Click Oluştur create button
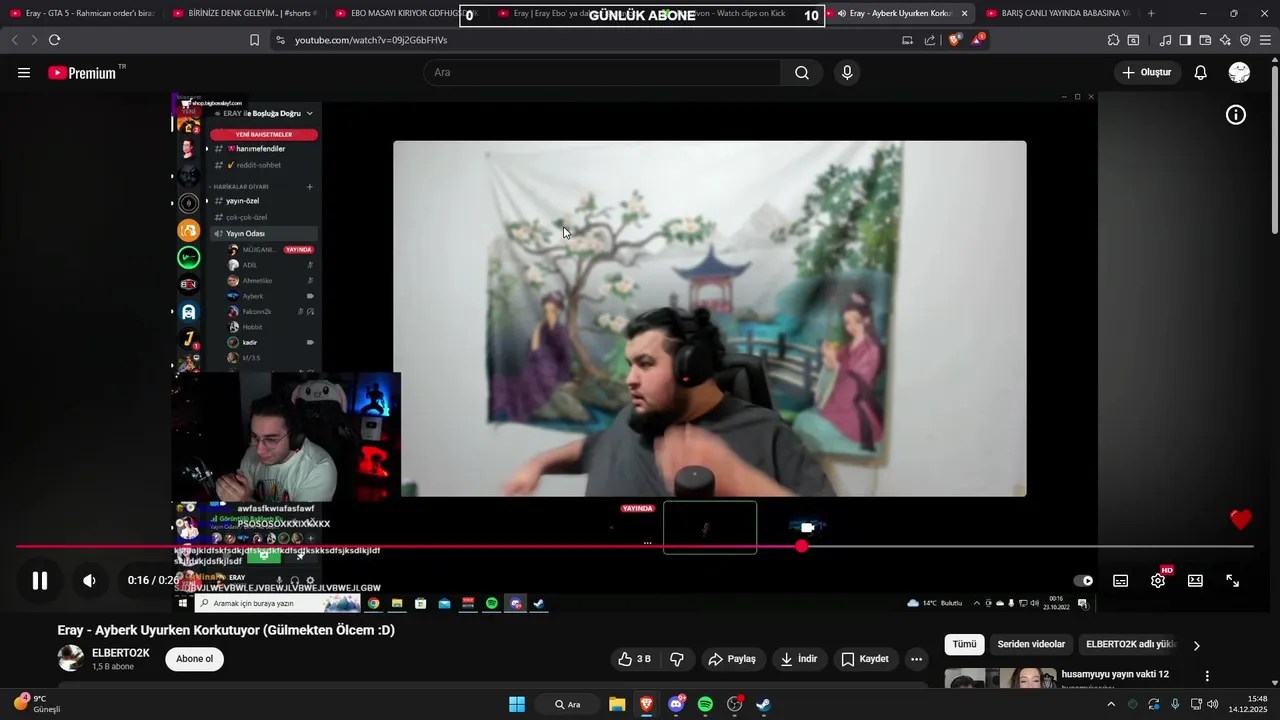 click(1146, 73)
